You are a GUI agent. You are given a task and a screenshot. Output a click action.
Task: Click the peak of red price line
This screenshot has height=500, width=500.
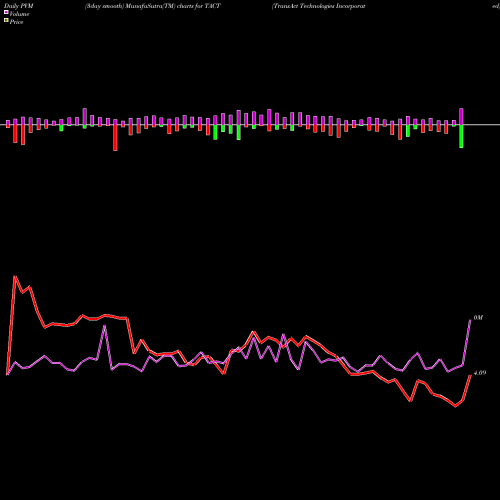pos(15,276)
